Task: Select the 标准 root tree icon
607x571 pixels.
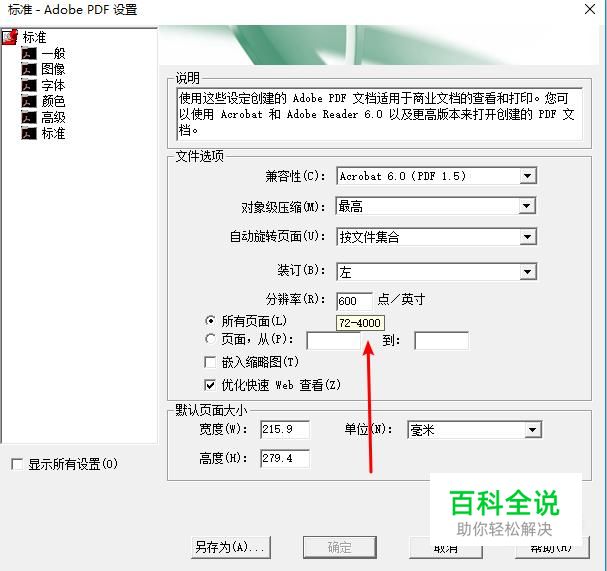Action: [x=10, y=37]
